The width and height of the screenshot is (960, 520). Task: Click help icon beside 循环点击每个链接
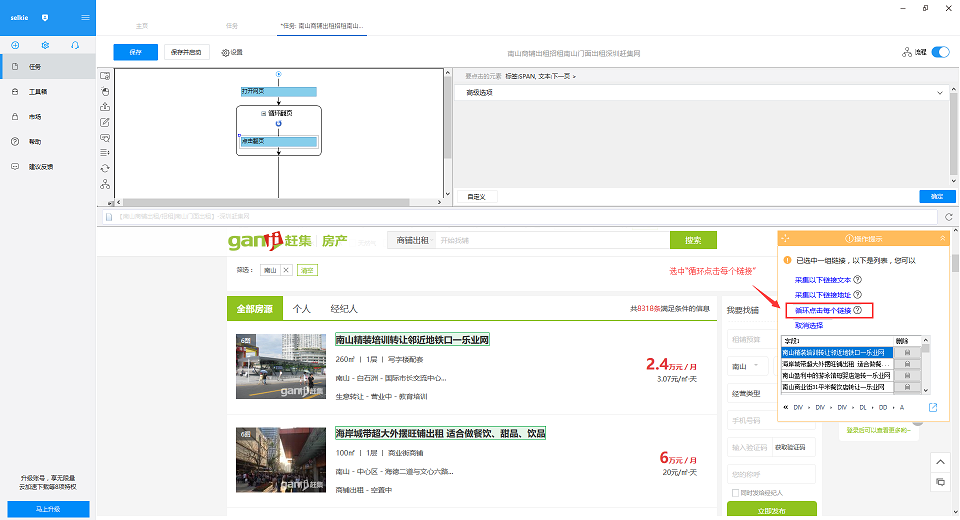pos(858,310)
